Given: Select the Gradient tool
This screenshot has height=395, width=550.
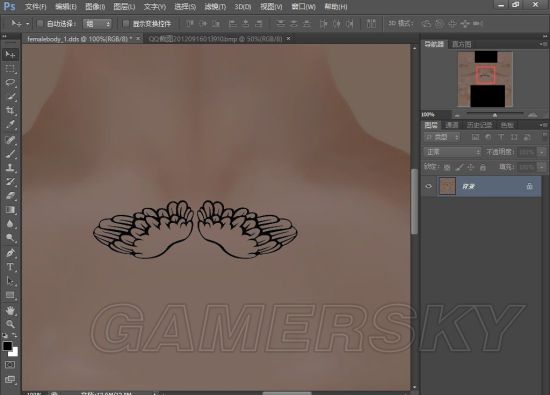Looking at the screenshot, I should (10, 210).
